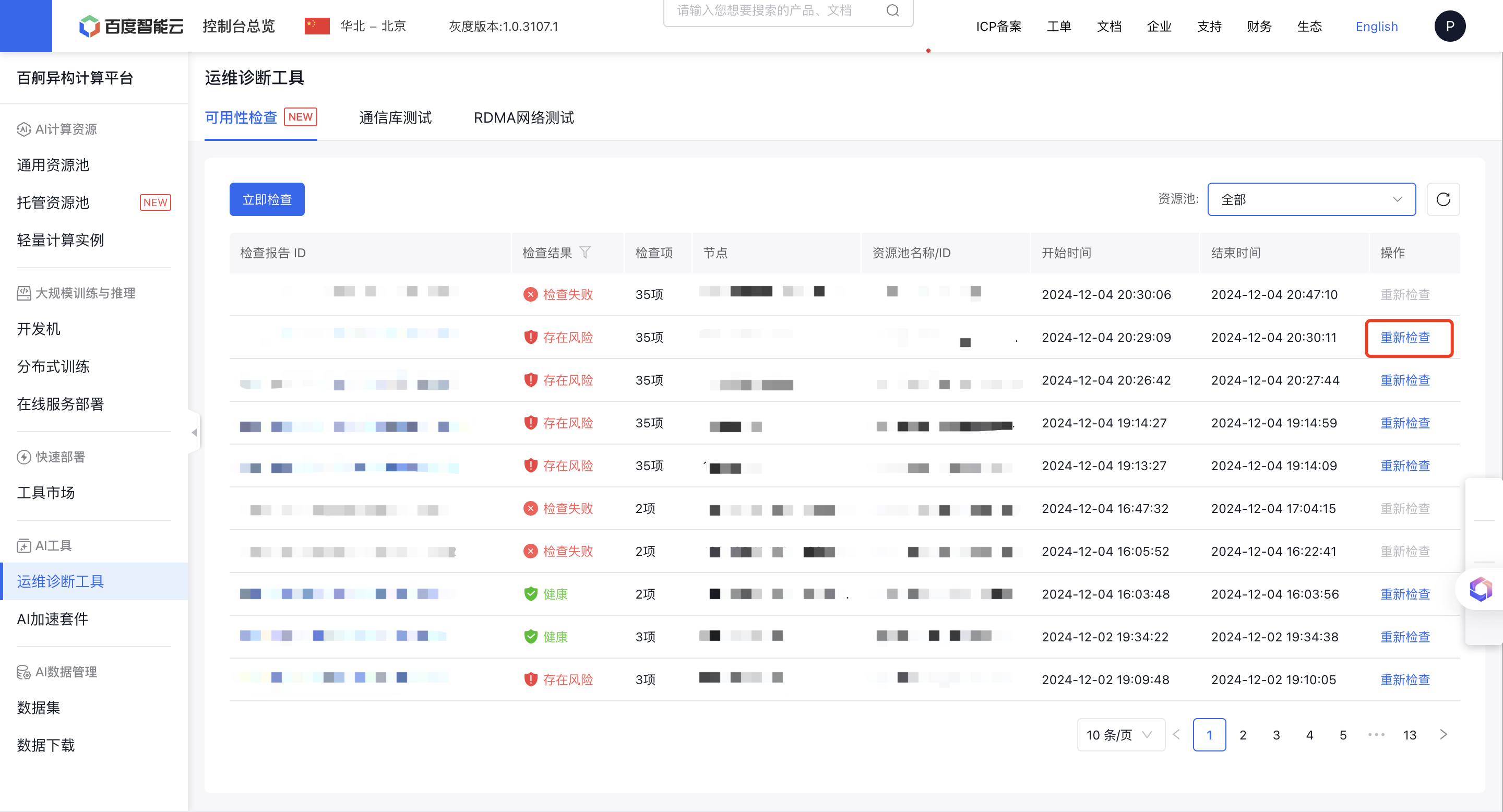Go to page 4
The height and width of the screenshot is (812, 1503).
pos(1309,734)
